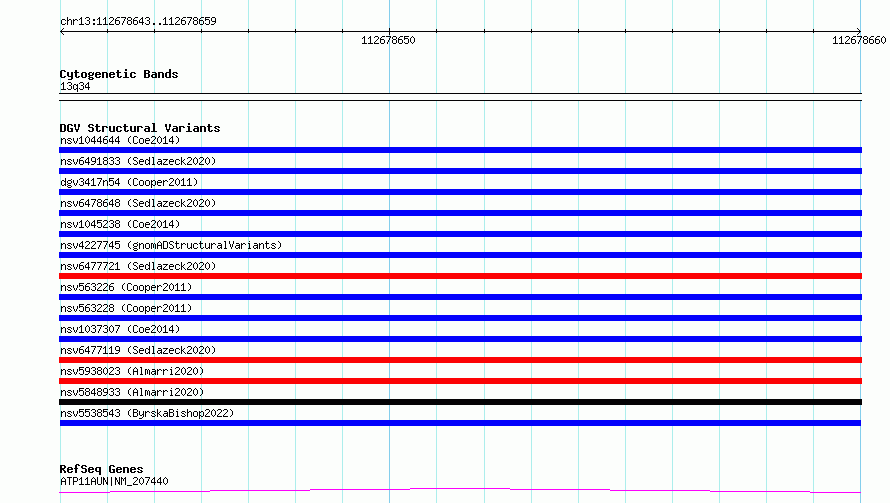Select the blue bar under nsv1037307
The height and width of the screenshot is (503, 890).
(x=460, y=339)
